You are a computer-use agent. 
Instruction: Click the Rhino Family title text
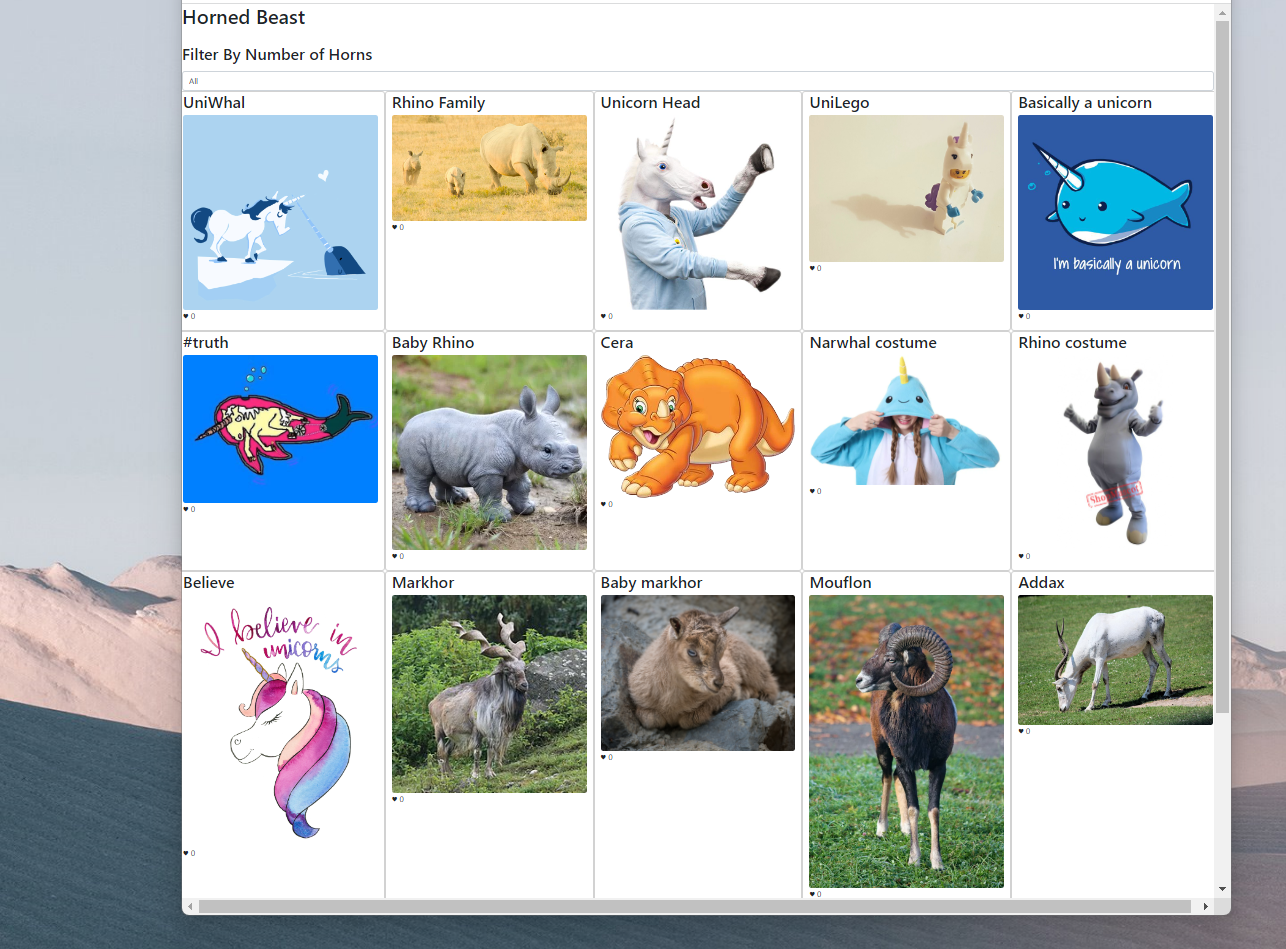[x=438, y=103]
